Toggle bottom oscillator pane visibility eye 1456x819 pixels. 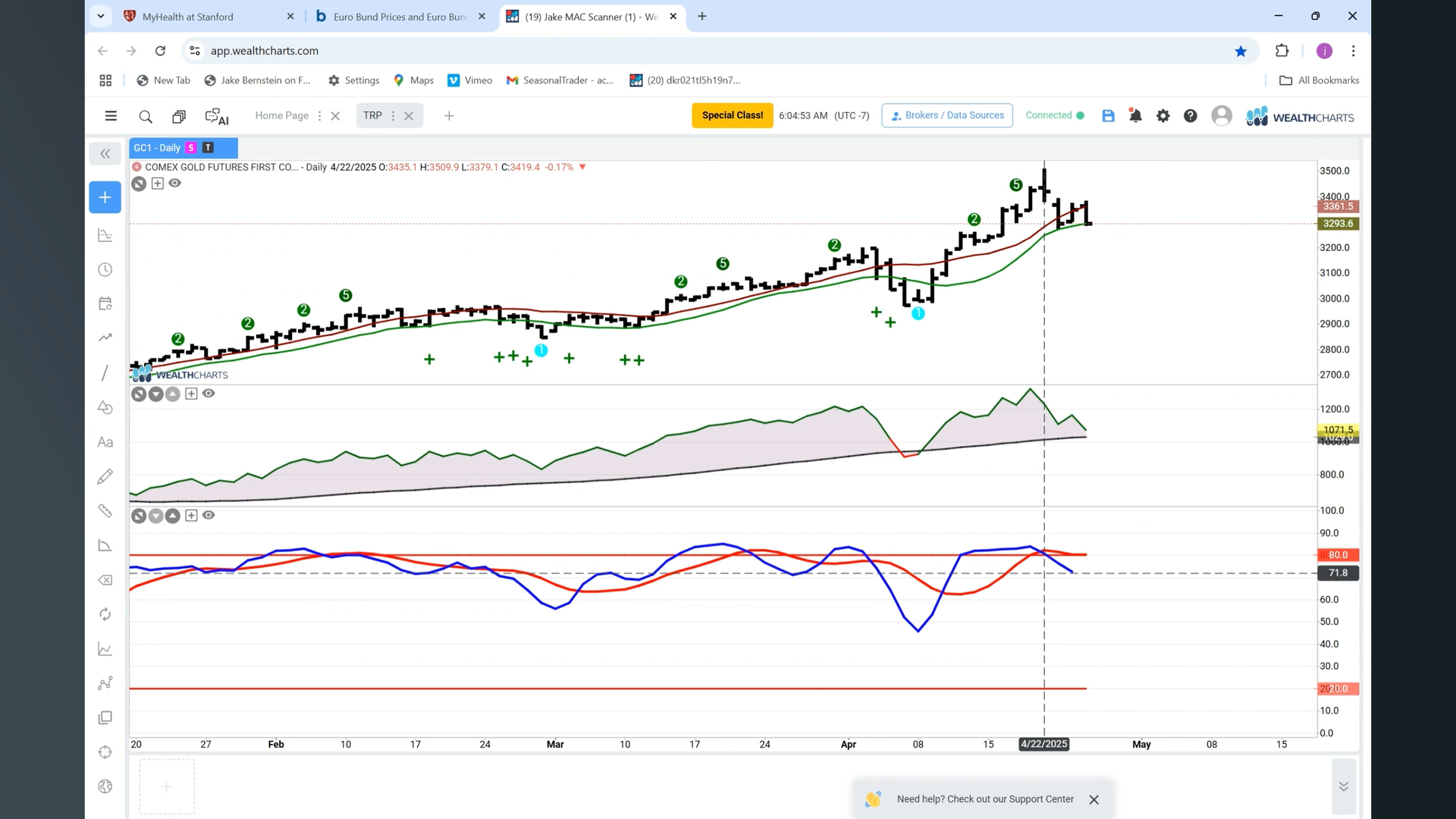[x=209, y=516]
